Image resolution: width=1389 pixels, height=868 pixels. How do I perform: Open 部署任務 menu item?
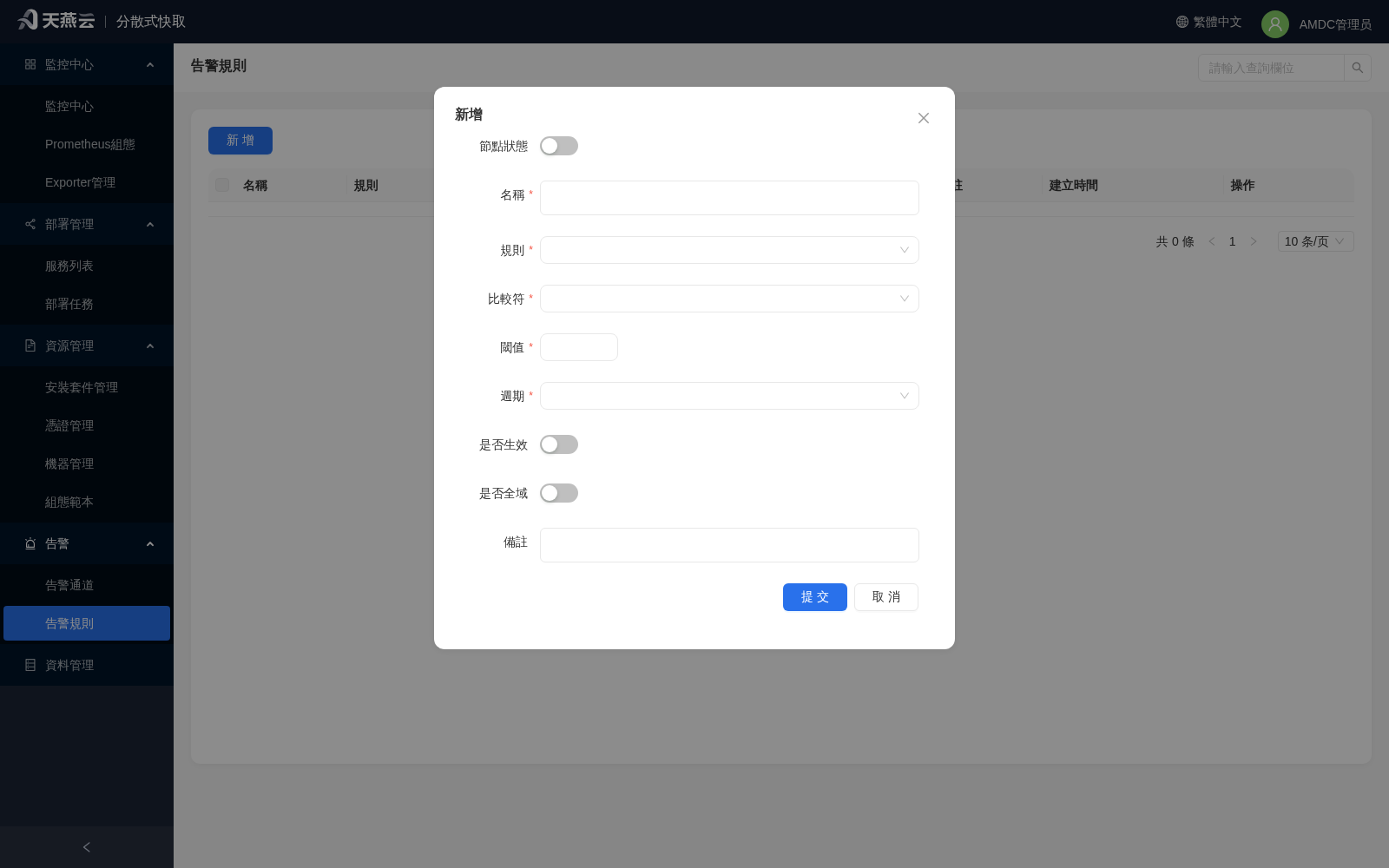coord(87,304)
